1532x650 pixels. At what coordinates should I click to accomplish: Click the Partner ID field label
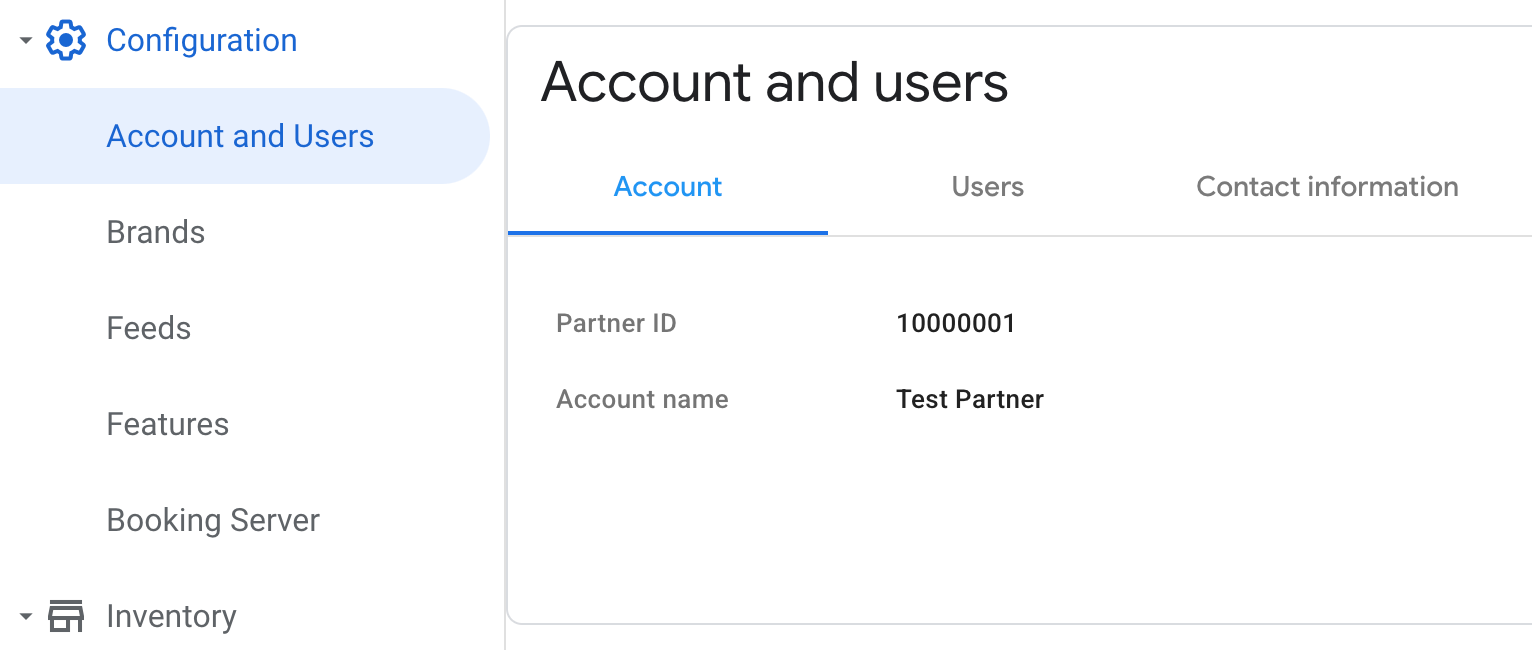click(616, 323)
